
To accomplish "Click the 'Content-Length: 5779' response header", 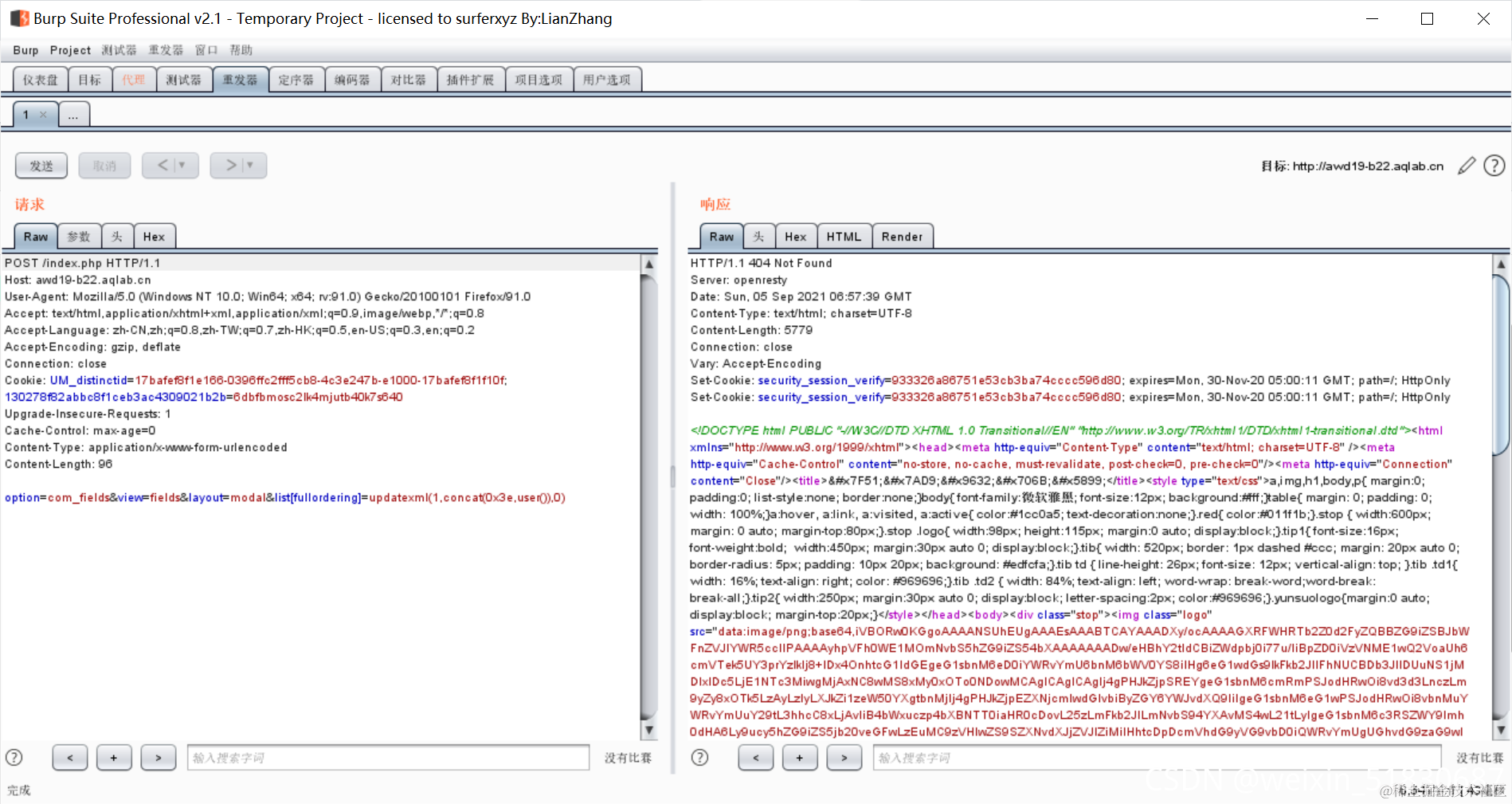I will pyautogui.click(x=752, y=330).
